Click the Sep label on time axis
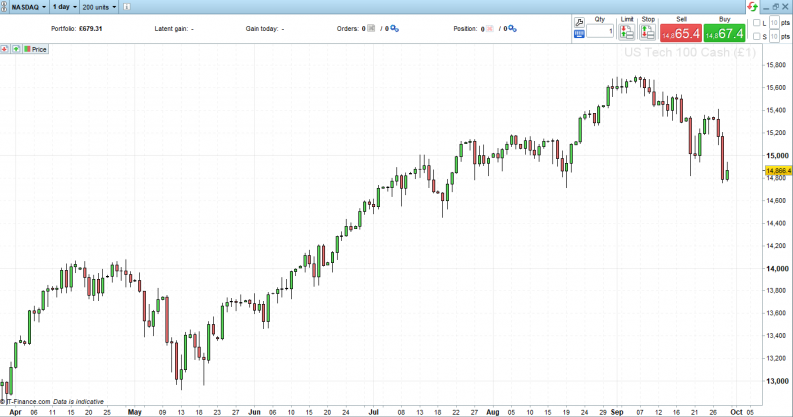Viewport: 793px width, 417px height. 616,412
